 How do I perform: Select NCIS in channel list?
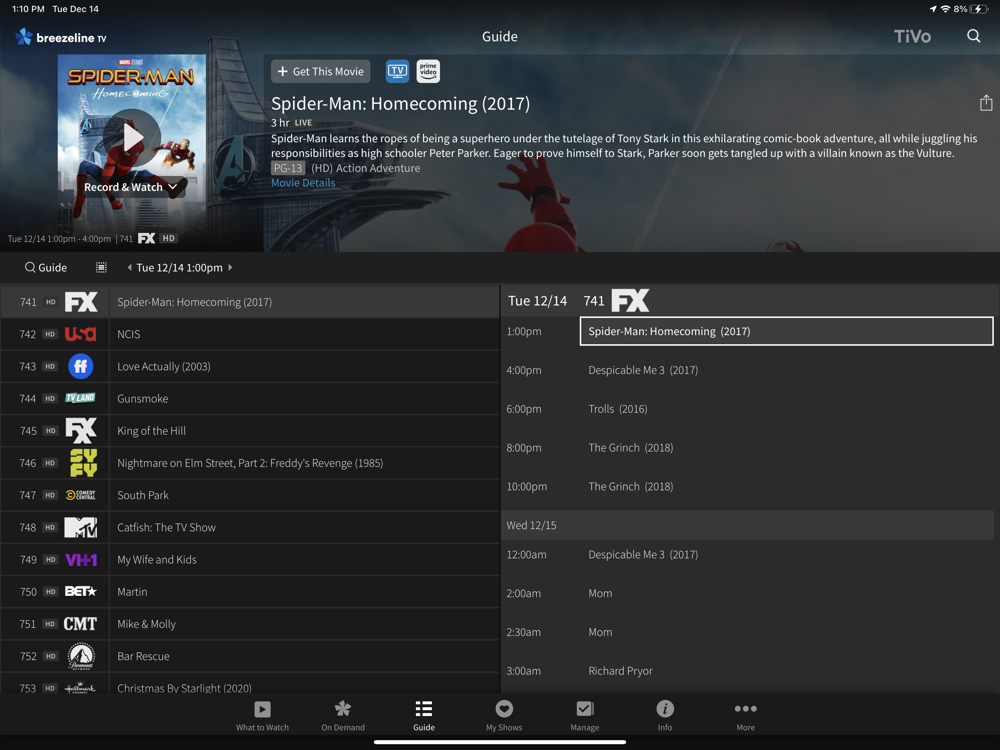click(304, 334)
